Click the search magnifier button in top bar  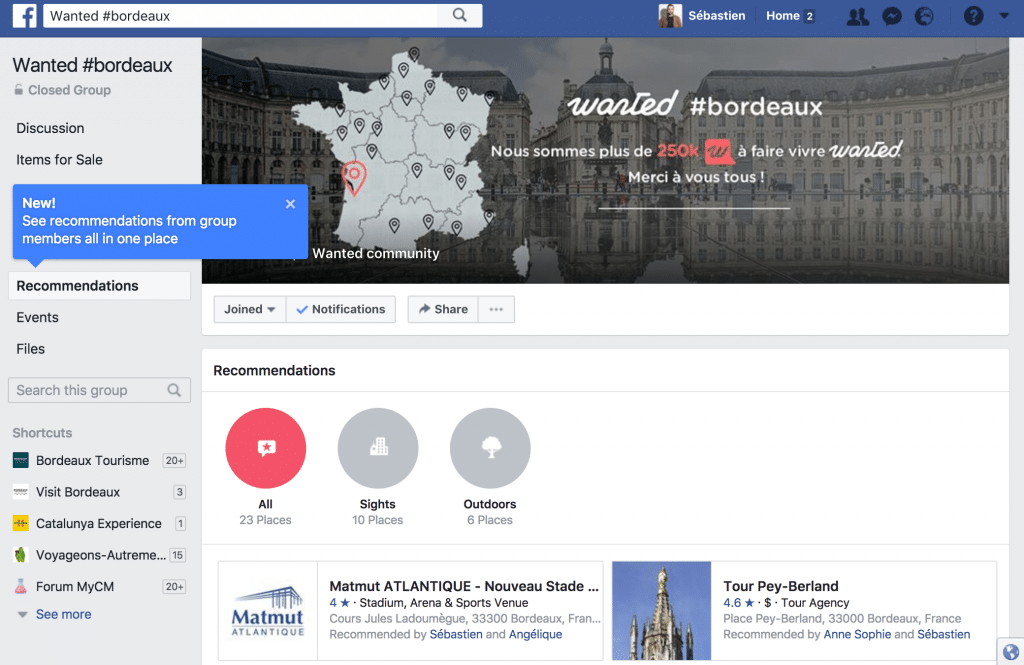click(x=460, y=15)
